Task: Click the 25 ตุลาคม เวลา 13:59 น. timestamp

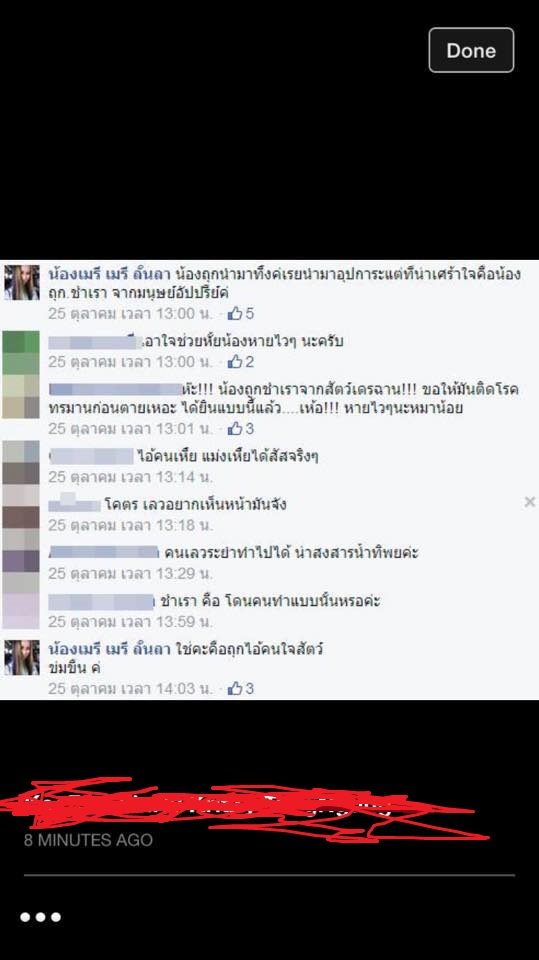Action: coord(130,621)
